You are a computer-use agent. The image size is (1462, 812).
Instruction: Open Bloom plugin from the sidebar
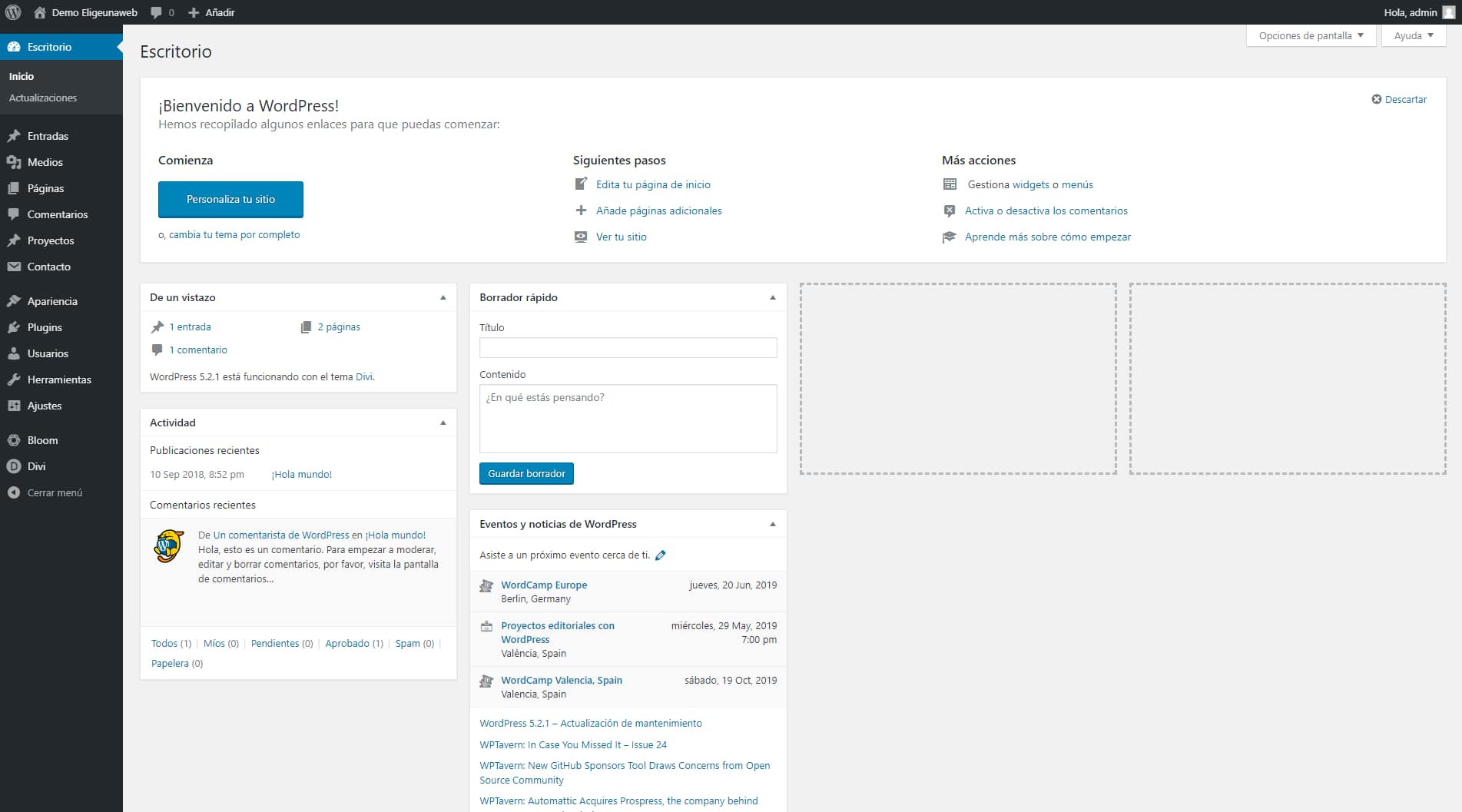point(42,440)
